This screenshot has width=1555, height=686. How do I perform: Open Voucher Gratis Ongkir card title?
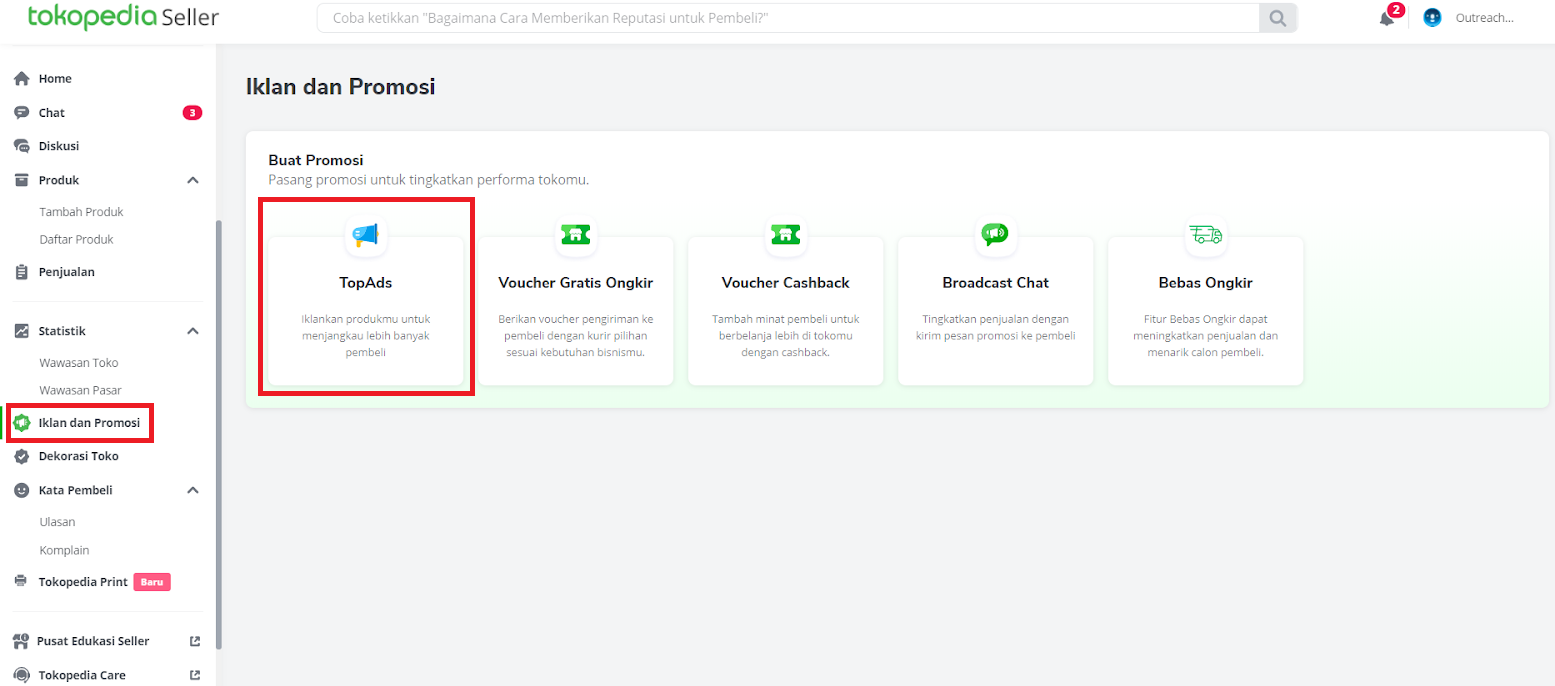coord(575,283)
